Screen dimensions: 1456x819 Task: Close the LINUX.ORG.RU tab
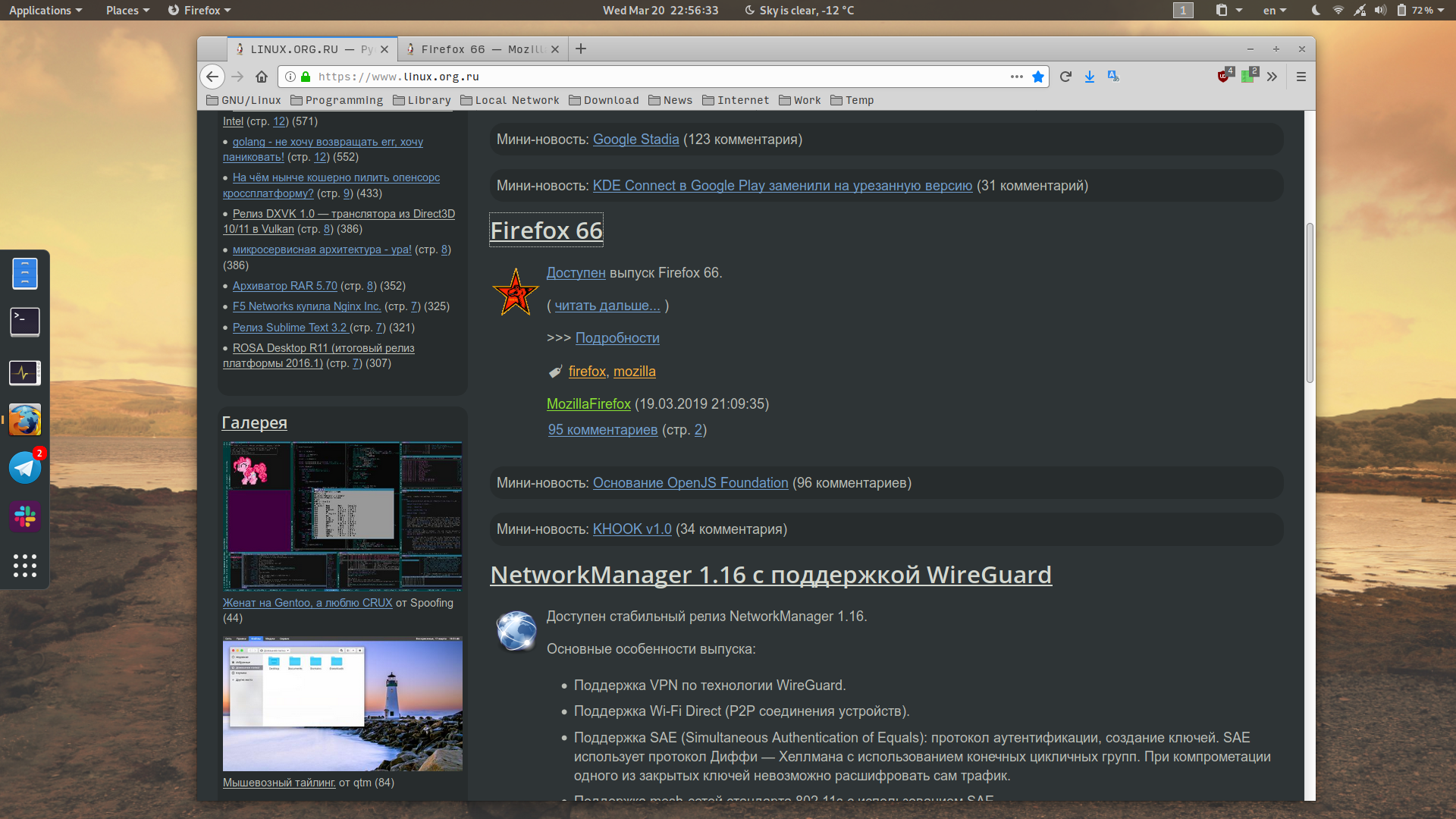tap(384, 49)
